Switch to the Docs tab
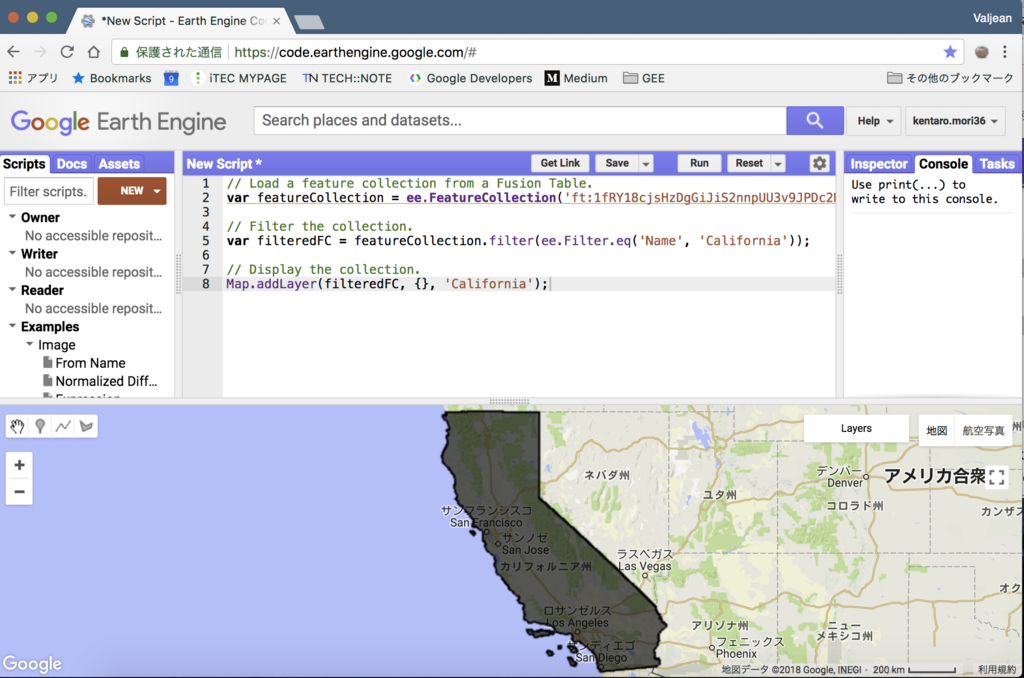Screen dimensions: 1024x678 (x=72, y=164)
